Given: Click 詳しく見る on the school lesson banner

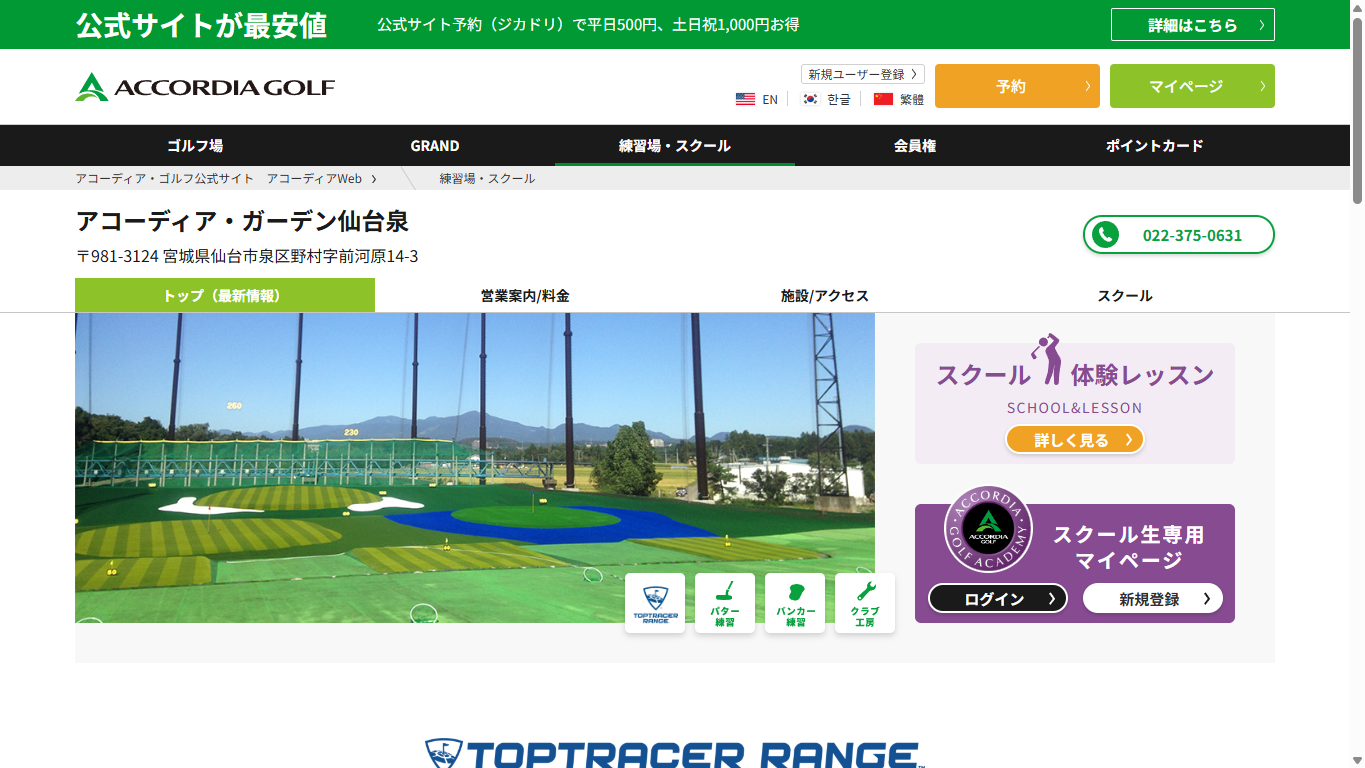Looking at the screenshot, I should click(1075, 439).
